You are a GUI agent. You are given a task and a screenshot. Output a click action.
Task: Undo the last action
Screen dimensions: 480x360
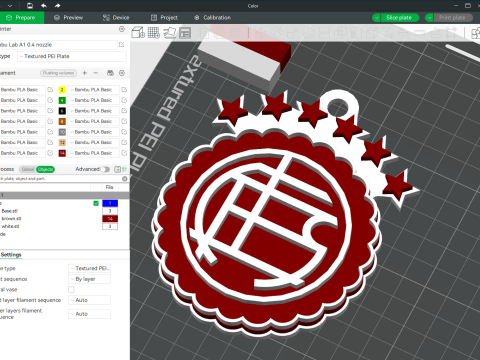(44, 6)
